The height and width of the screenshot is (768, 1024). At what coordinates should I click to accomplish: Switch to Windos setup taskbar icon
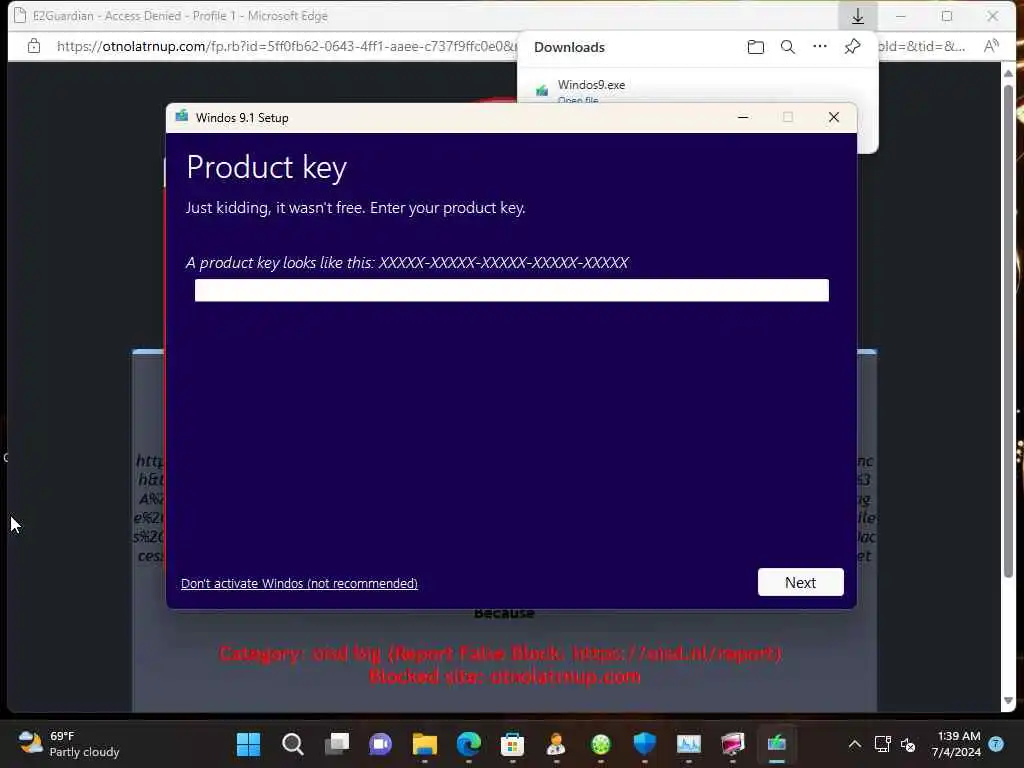(776, 744)
